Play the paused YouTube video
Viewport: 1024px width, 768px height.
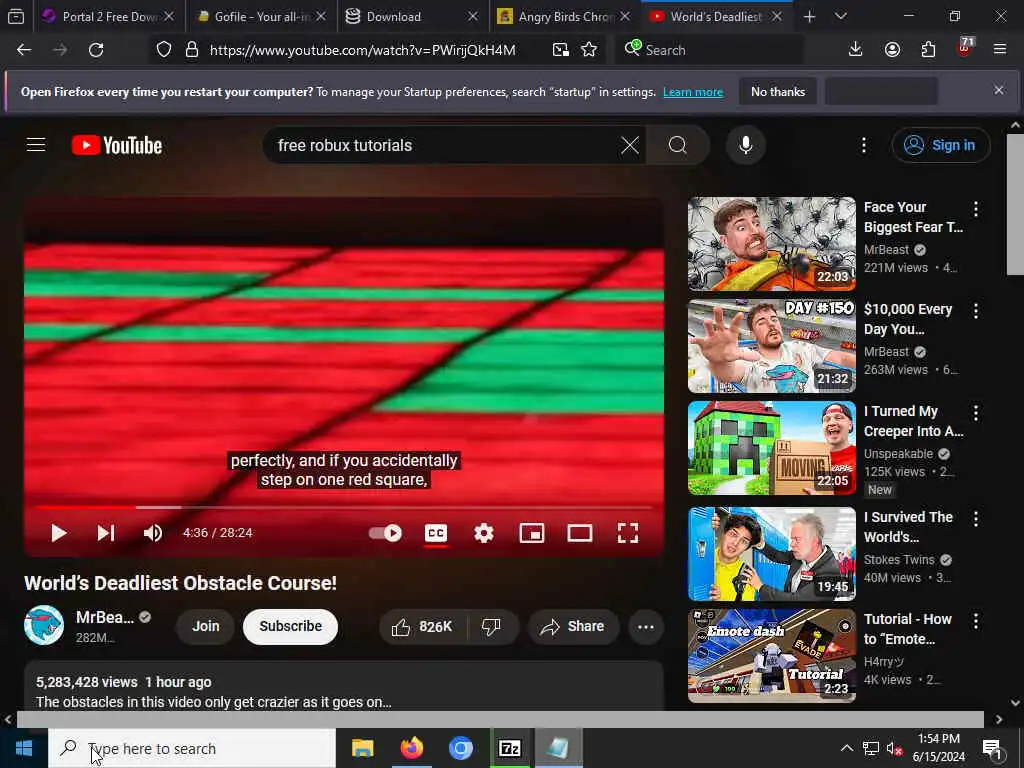coord(58,533)
